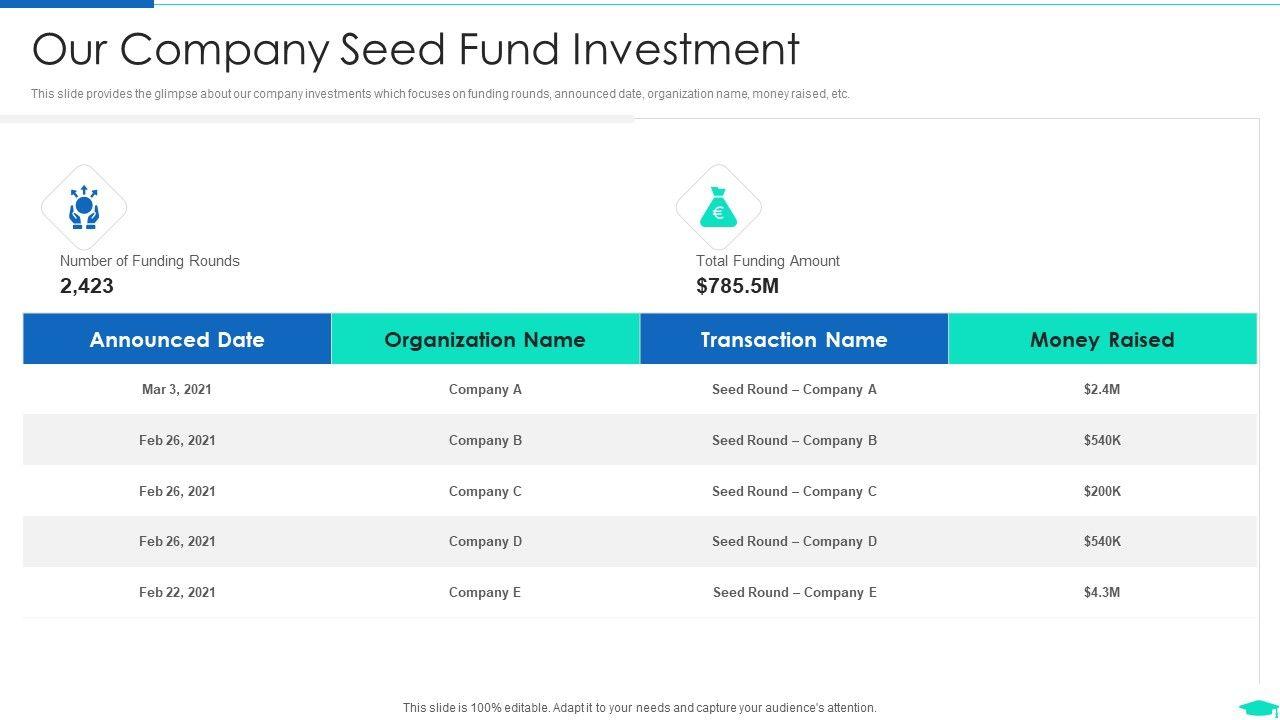Click Total Funding Amount label
Screen dimensions: 1280x720
768,261
